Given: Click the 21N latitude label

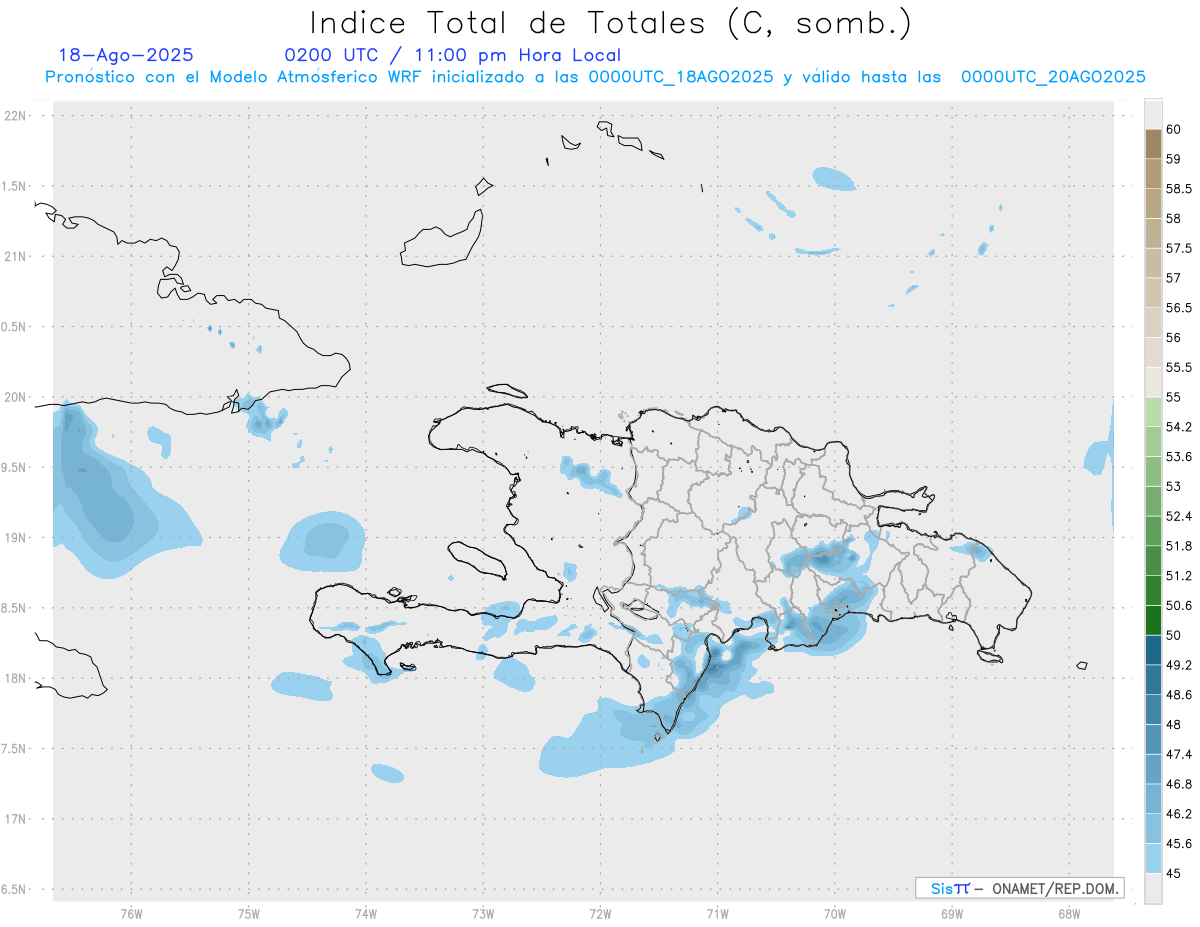Looking at the screenshot, I should 16,256.
